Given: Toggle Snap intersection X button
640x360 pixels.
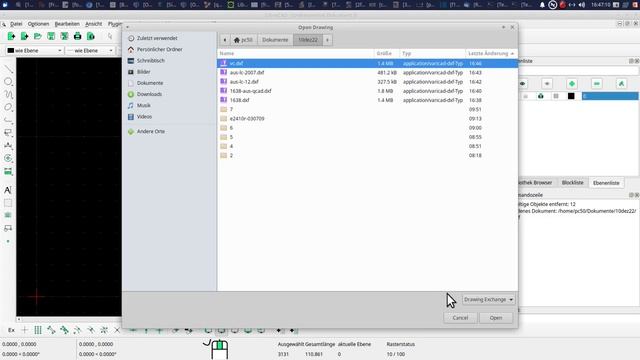Looking at the screenshot, I should point(117,330).
